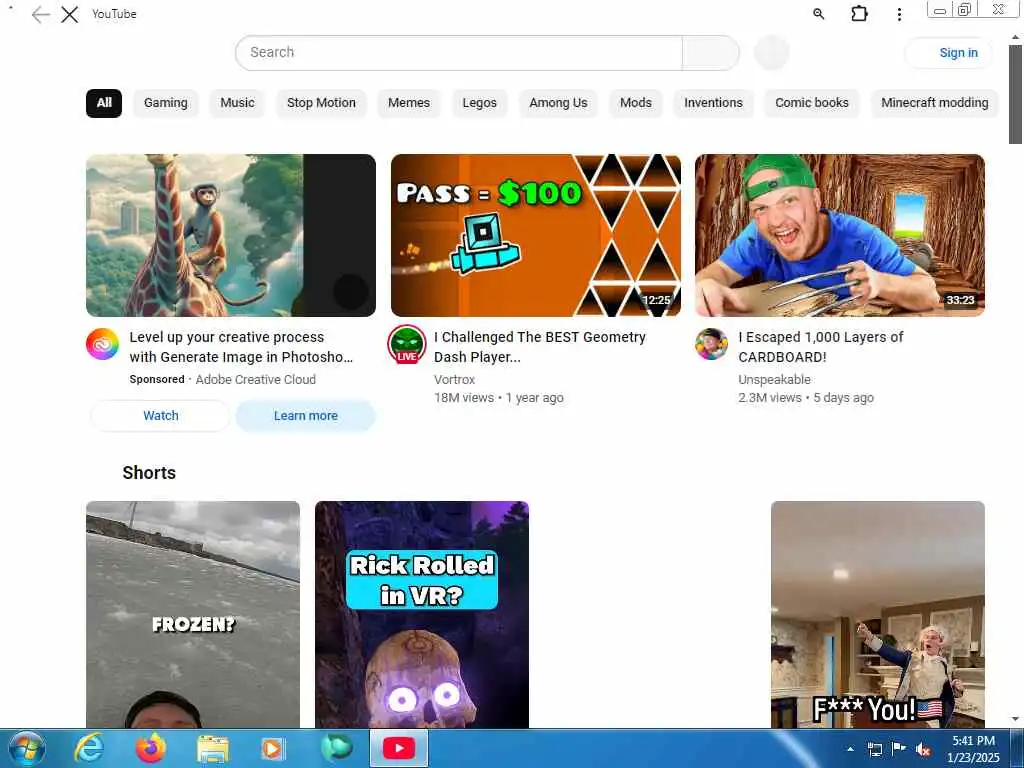Open Windows Media Player on taskbar

(272, 748)
